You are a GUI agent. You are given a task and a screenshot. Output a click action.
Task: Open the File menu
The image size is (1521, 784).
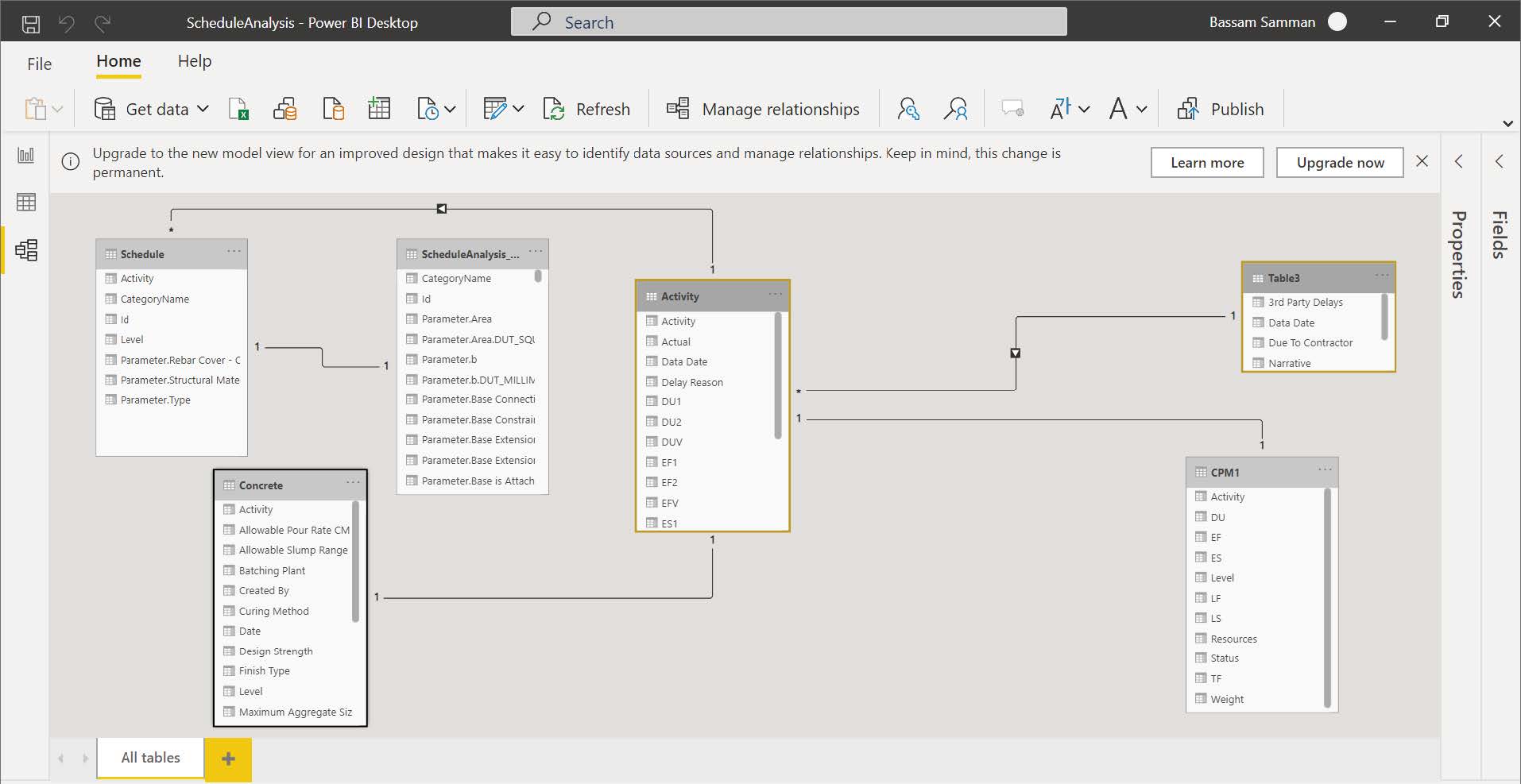38,64
